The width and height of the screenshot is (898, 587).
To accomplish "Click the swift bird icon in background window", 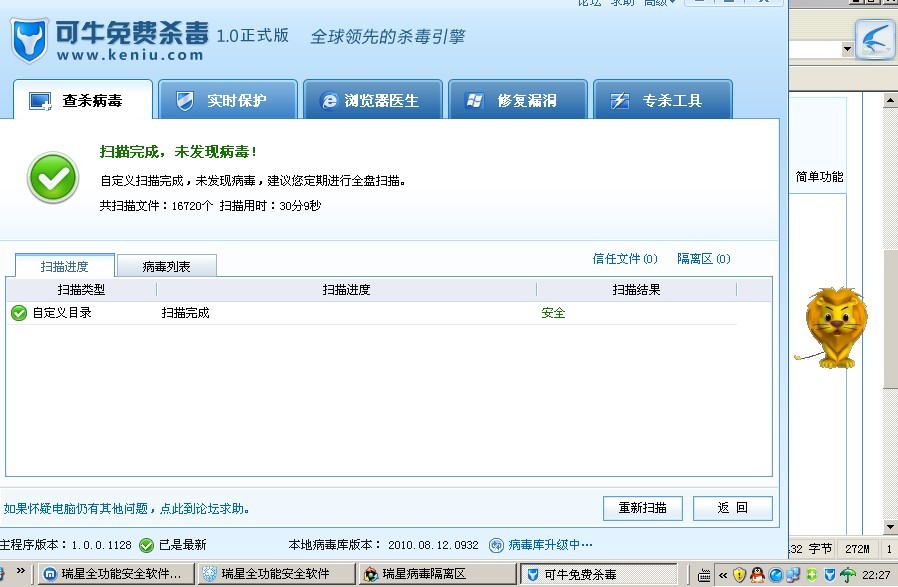I will [x=874, y=40].
